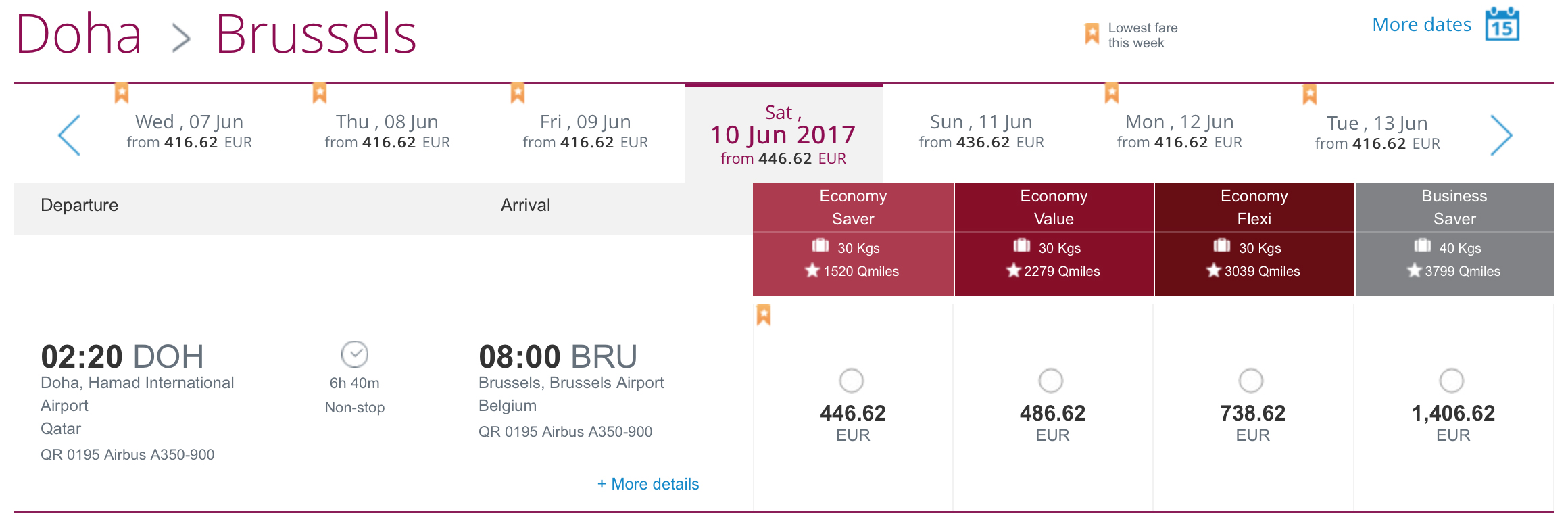
Task: Click the bookmark ribbon above Wed 07 Jun
Action: click(122, 93)
